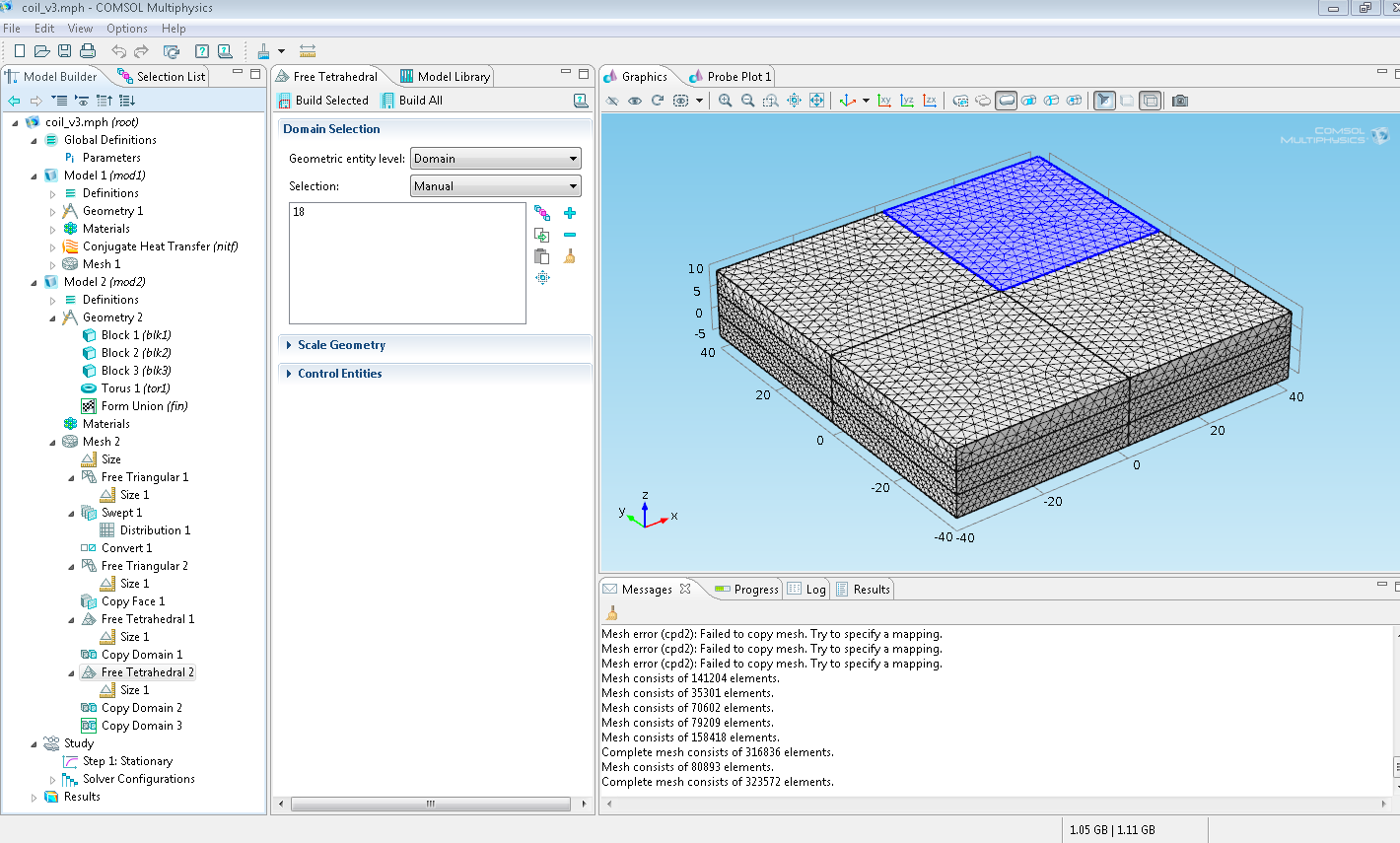Take an image snapshot with the camera icon
Image resolution: width=1400 pixels, height=843 pixels.
[1180, 101]
